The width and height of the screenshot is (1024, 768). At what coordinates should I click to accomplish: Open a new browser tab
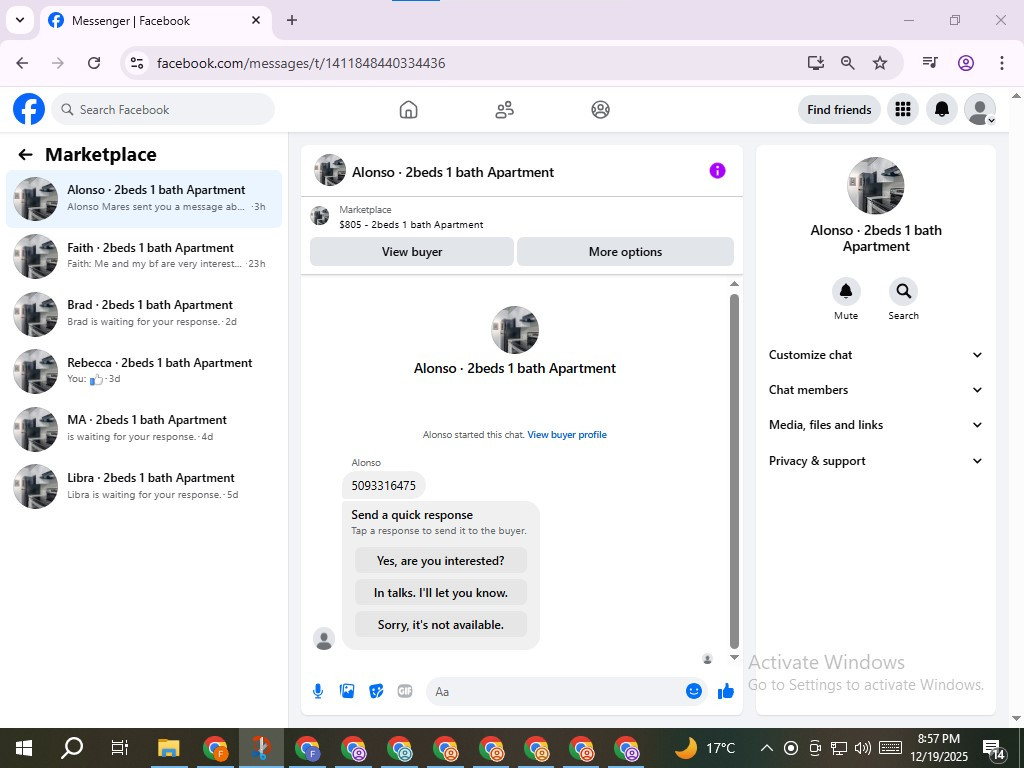pyautogui.click(x=292, y=20)
